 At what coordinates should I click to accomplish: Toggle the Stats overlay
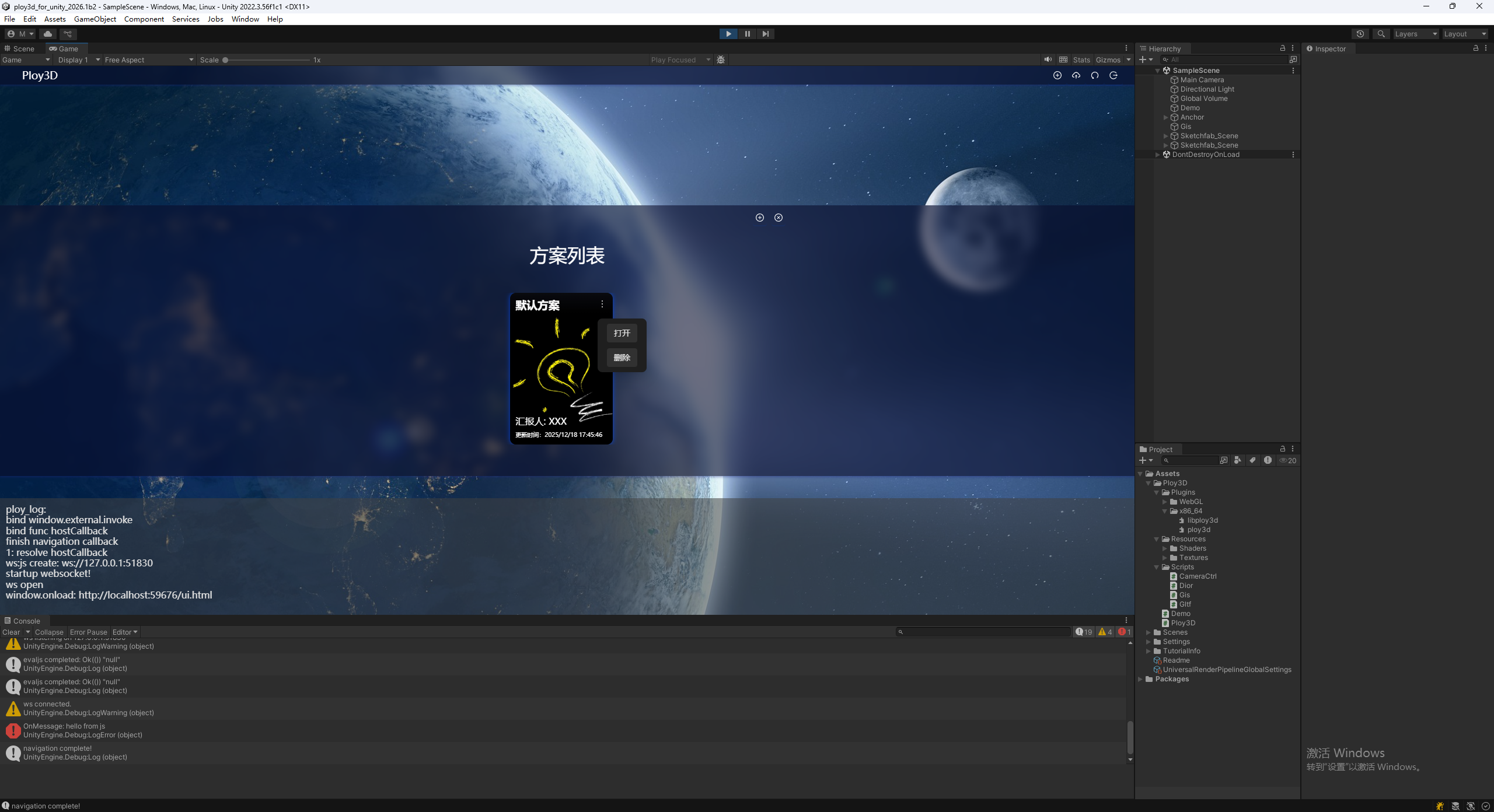pyautogui.click(x=1081, y=60)
